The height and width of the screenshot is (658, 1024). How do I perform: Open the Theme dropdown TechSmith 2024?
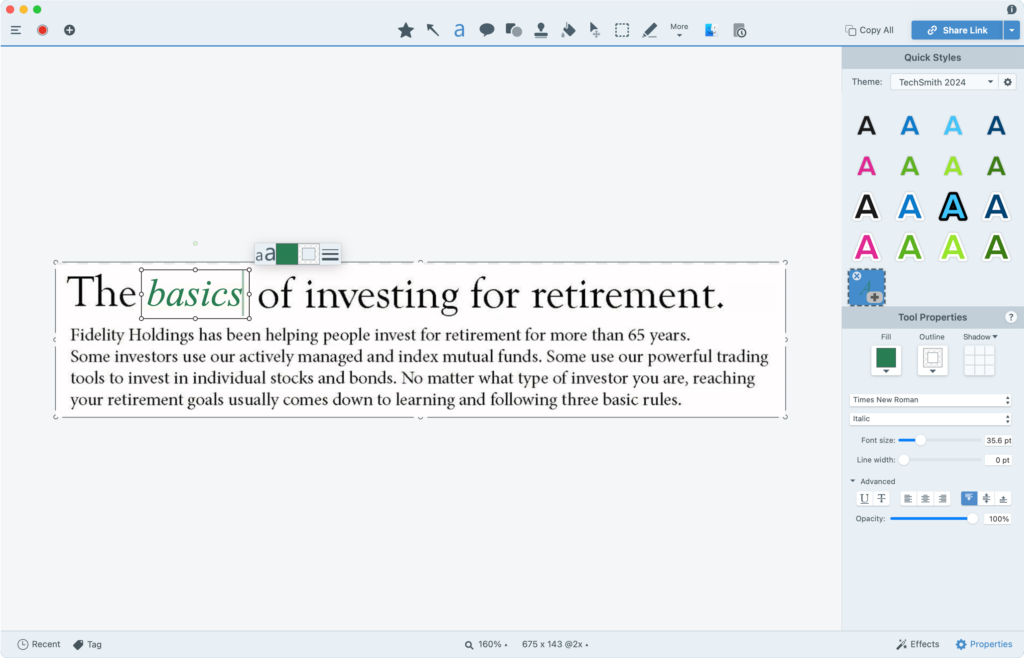point(944,82)
